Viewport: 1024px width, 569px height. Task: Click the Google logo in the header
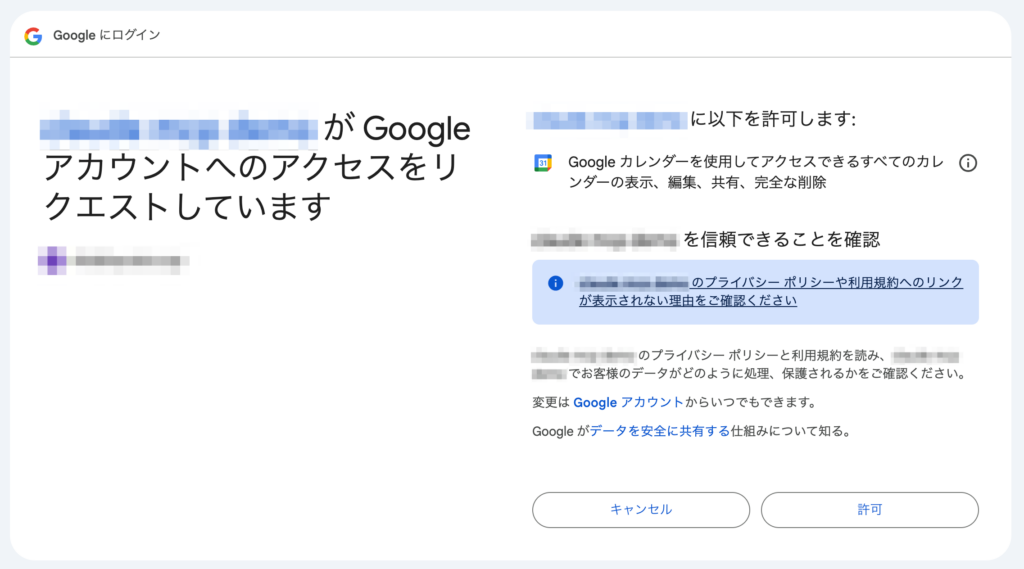point(33,36)
